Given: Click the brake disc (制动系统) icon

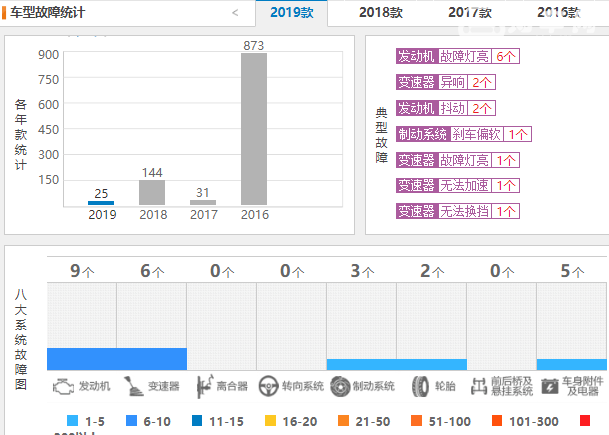Looking at the screenshot, I should point(340,386).
